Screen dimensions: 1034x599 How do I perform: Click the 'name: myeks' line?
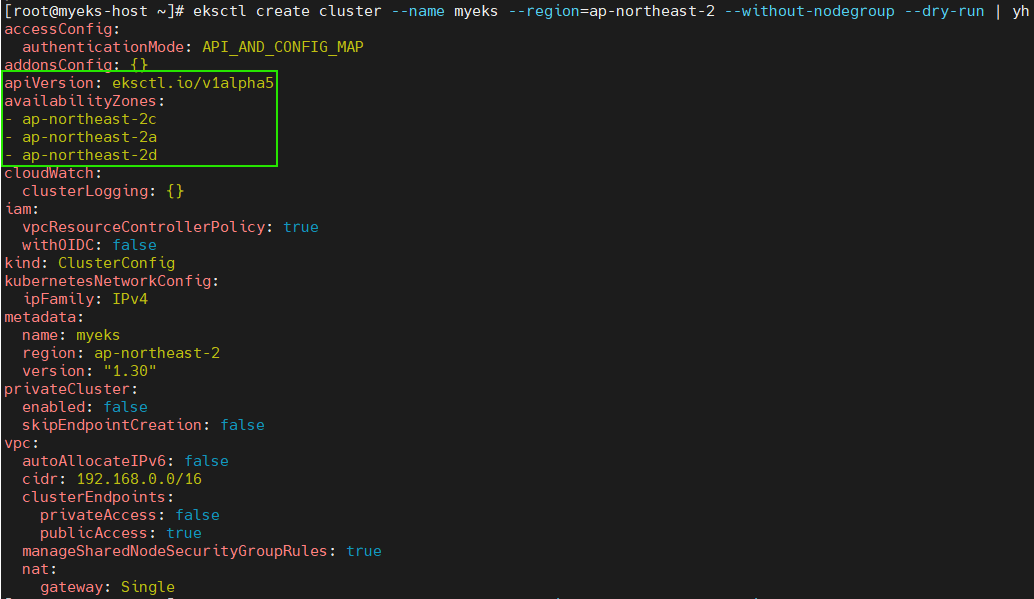coord(71,335)
